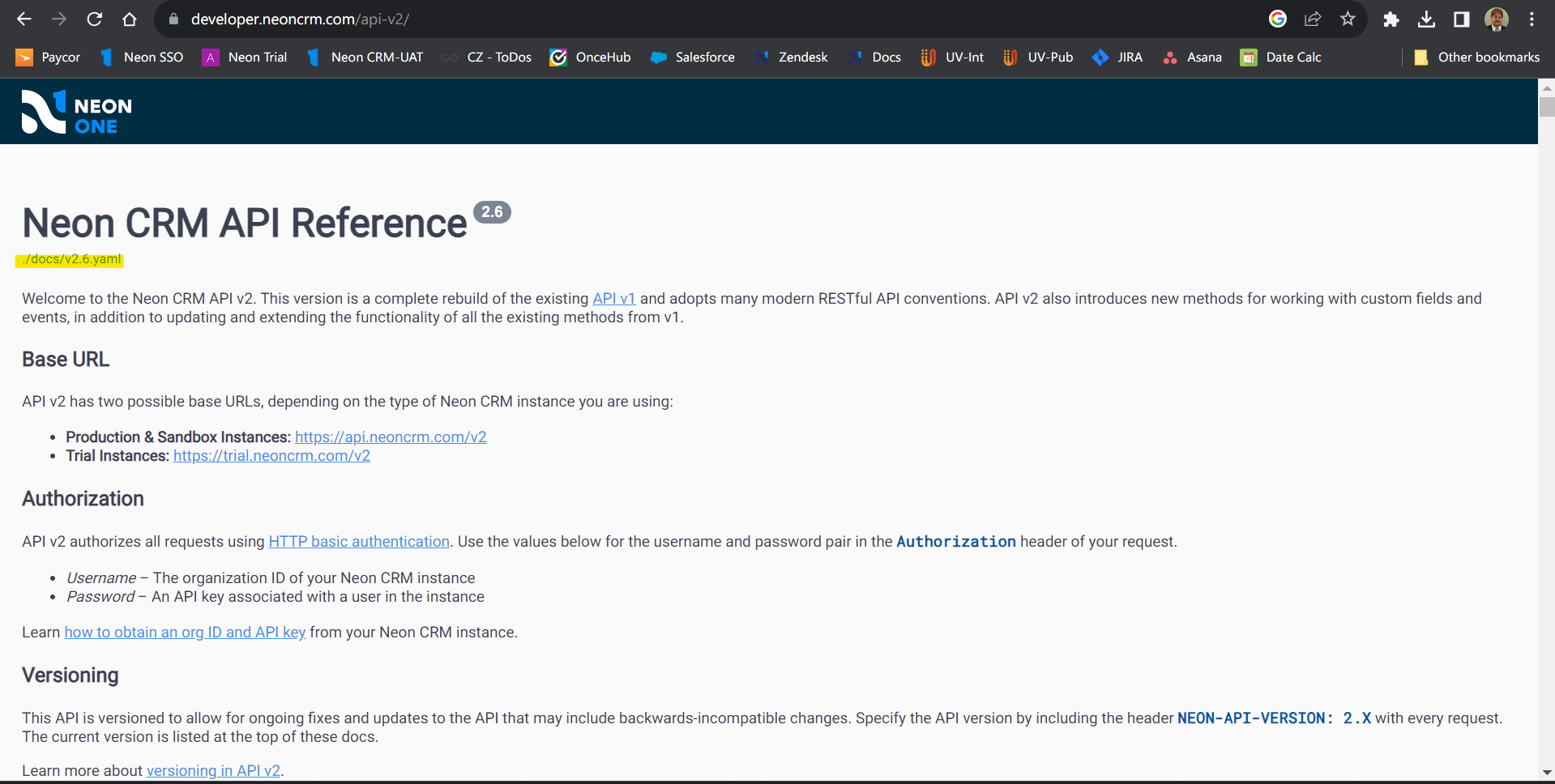
Task: Go back to the previous page
Action: tap(24, 19)
